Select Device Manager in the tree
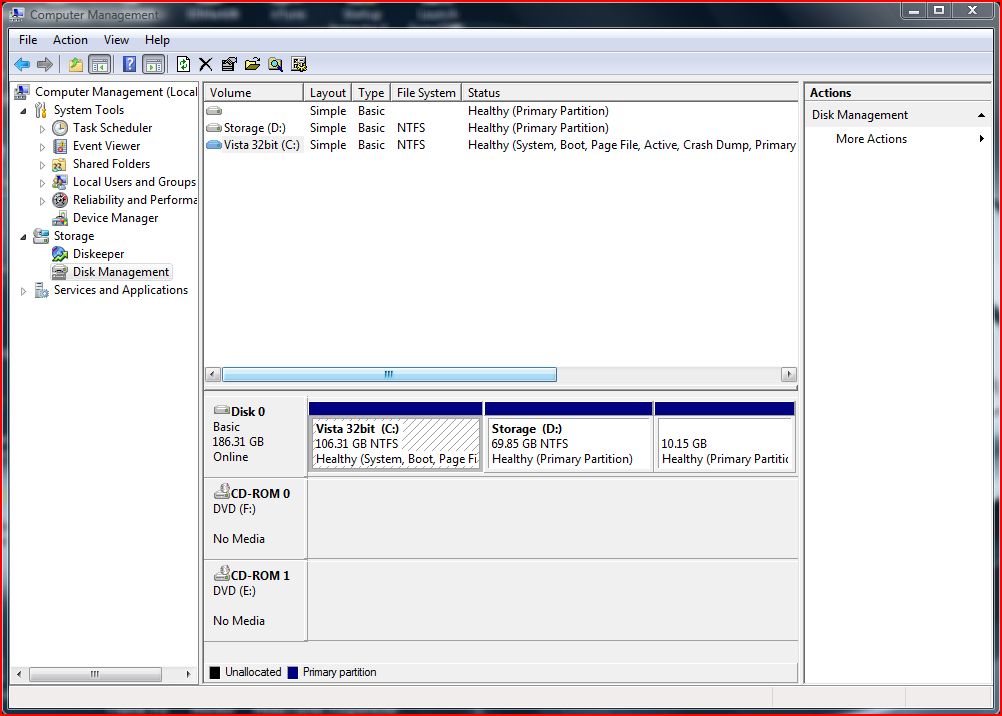The image size is (1002, 716). point(115,218)
